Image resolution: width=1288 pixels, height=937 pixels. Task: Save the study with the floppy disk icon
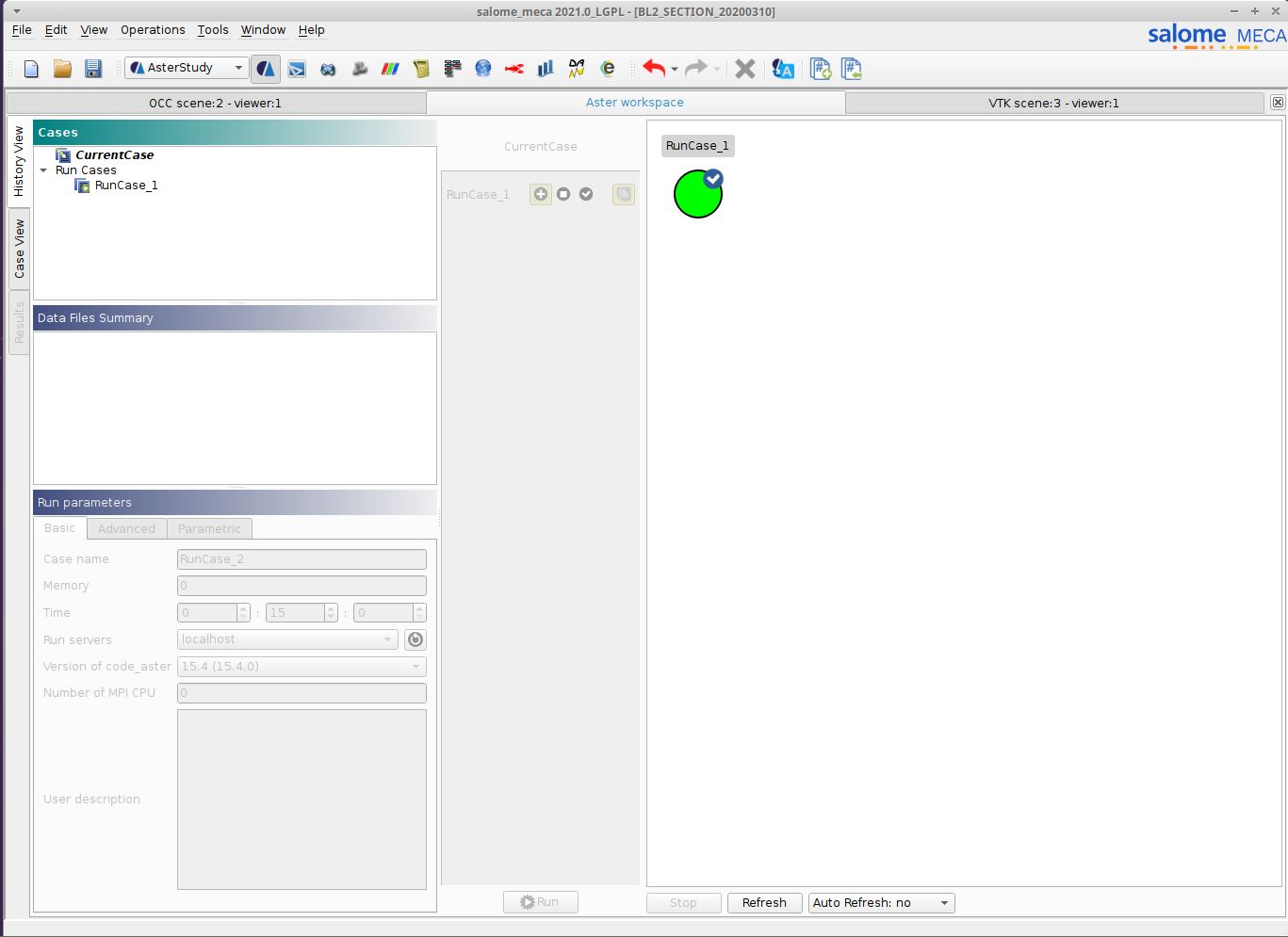(92, 69)
